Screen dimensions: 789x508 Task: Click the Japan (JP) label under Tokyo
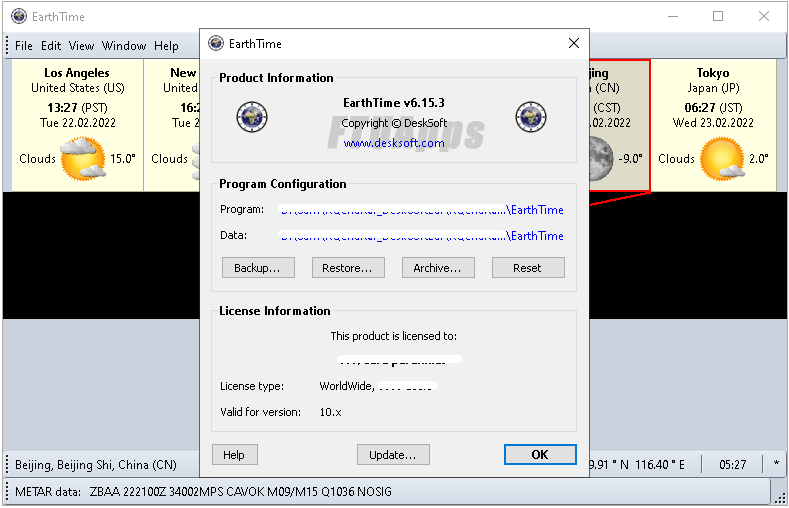tap(713, 88)
